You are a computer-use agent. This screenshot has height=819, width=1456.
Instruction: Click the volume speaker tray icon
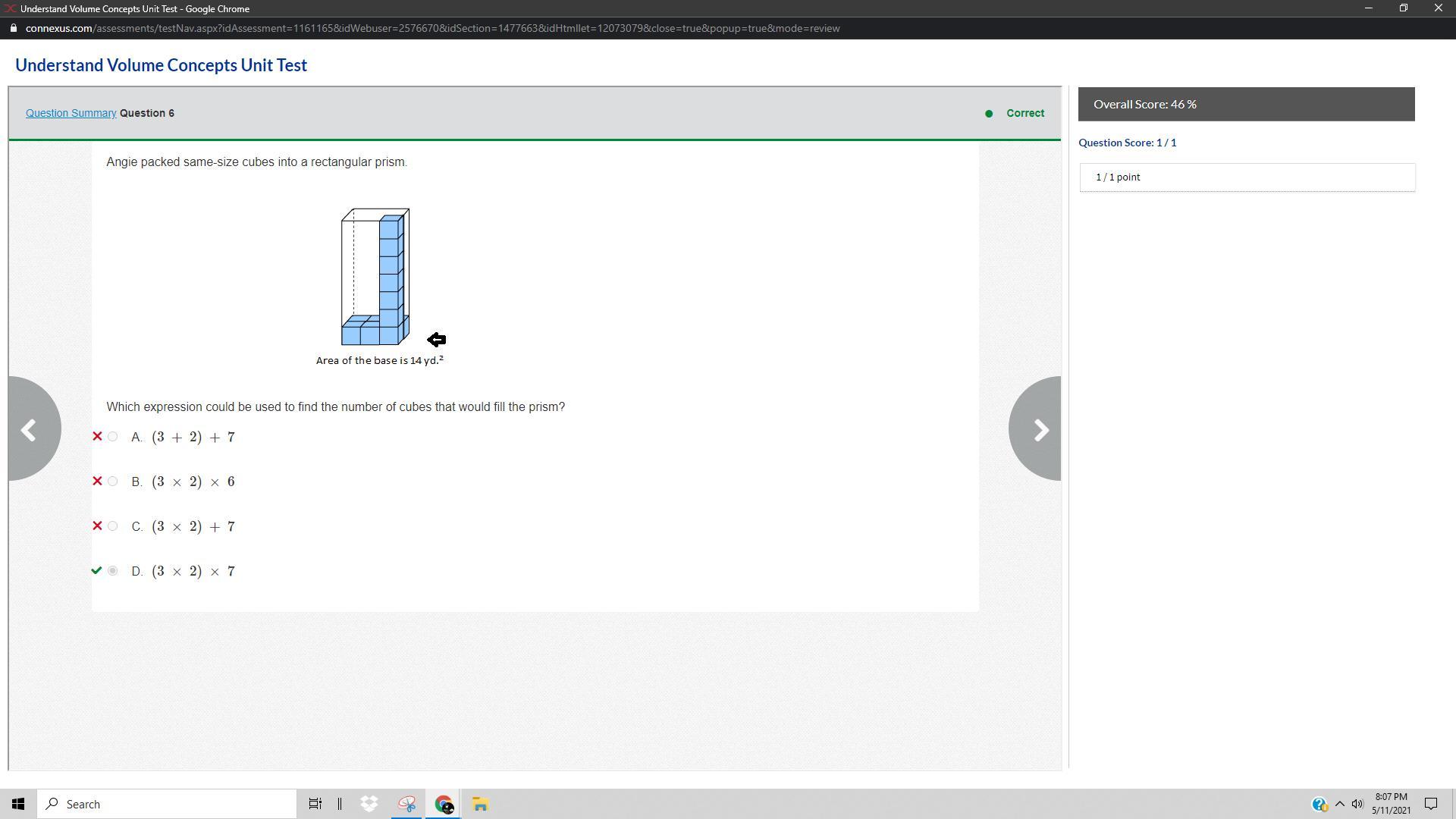point(1357,804)
